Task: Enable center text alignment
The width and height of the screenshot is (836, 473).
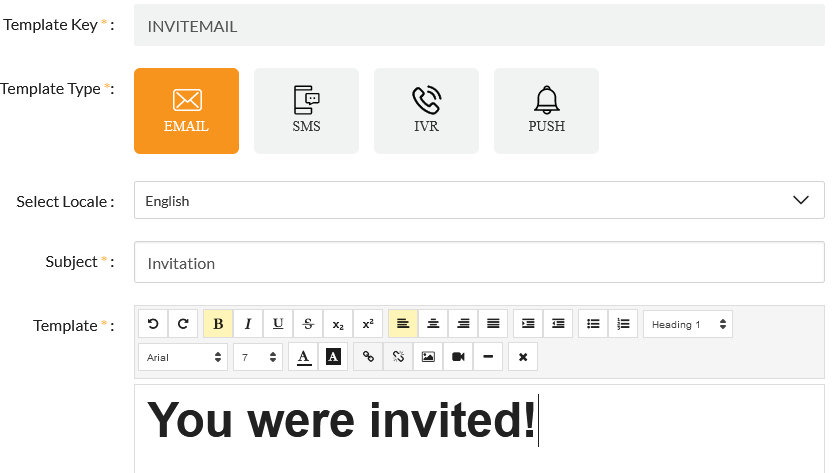Action: [433, 324]
